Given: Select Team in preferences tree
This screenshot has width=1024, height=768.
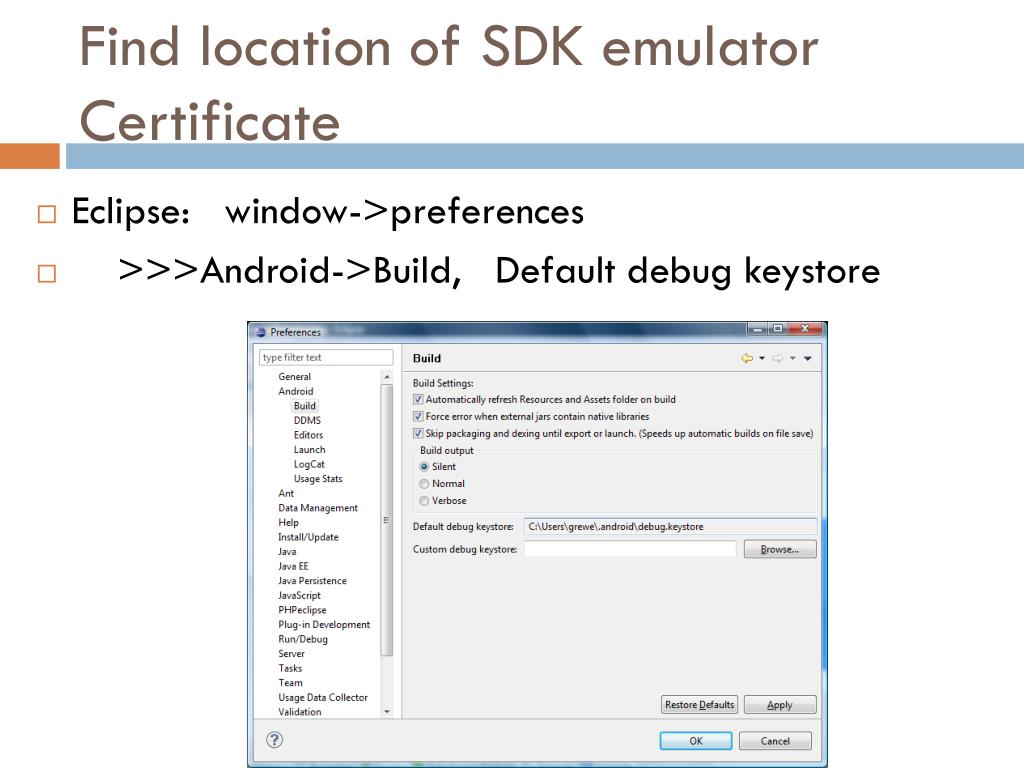Looking at the screenshot, I should 291,682.
